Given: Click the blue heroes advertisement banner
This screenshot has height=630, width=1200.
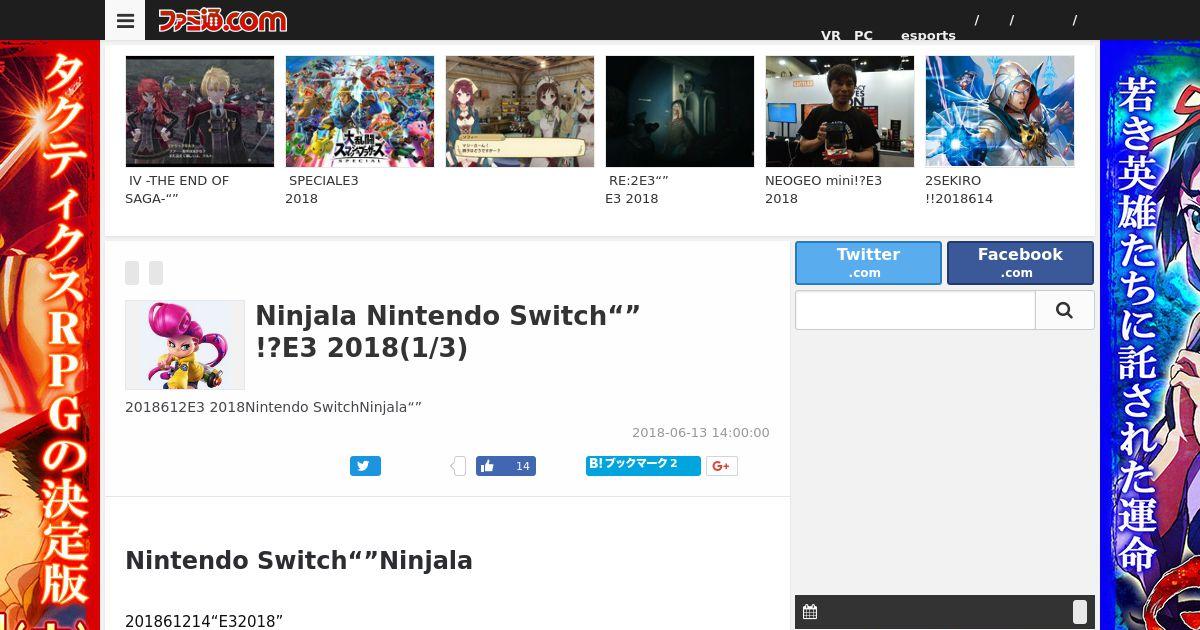Looking at the screenshot, I should [x=1150, y=335].
